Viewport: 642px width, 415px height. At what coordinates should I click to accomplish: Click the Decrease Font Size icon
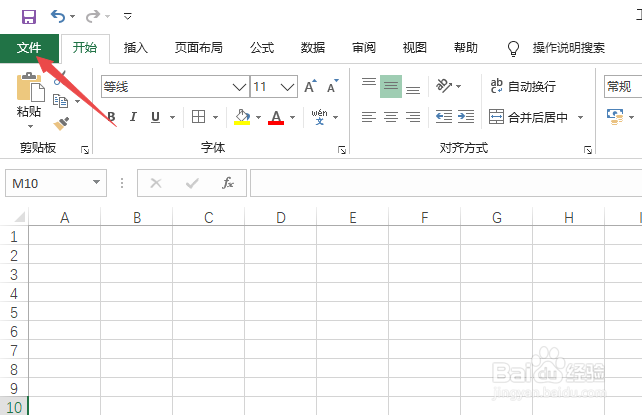point(332,86)
